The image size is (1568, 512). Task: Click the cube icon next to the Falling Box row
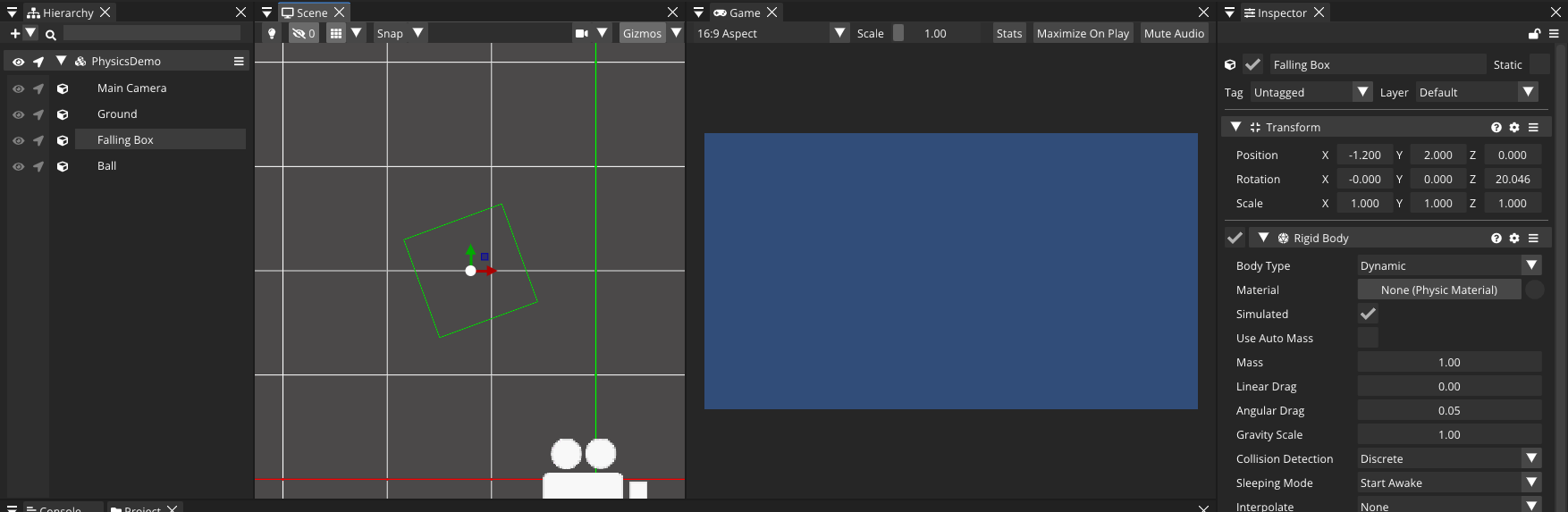63,140
